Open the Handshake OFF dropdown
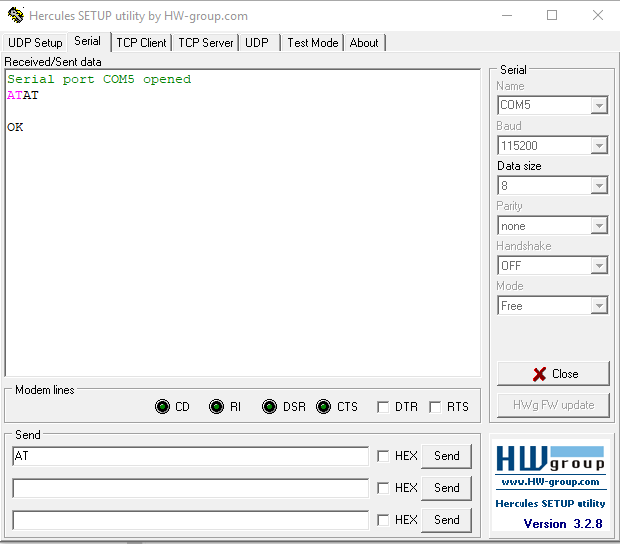This screenshot has height=544, width=620. [599, 266]
